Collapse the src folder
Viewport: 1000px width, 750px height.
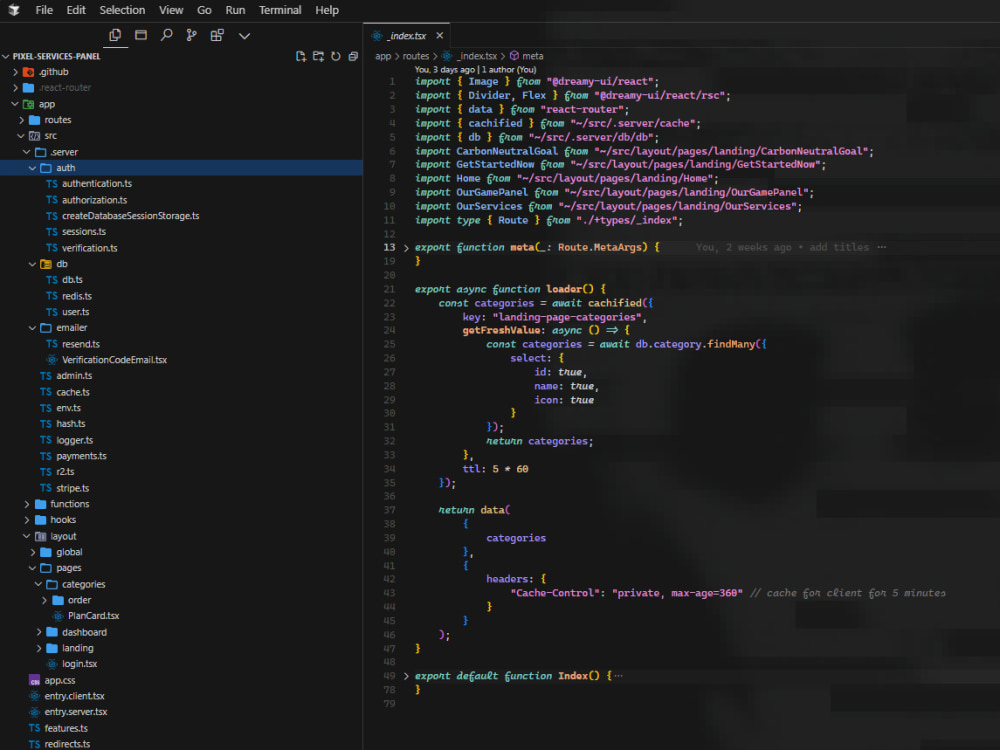pyautogui.click(x=20, y=136)
